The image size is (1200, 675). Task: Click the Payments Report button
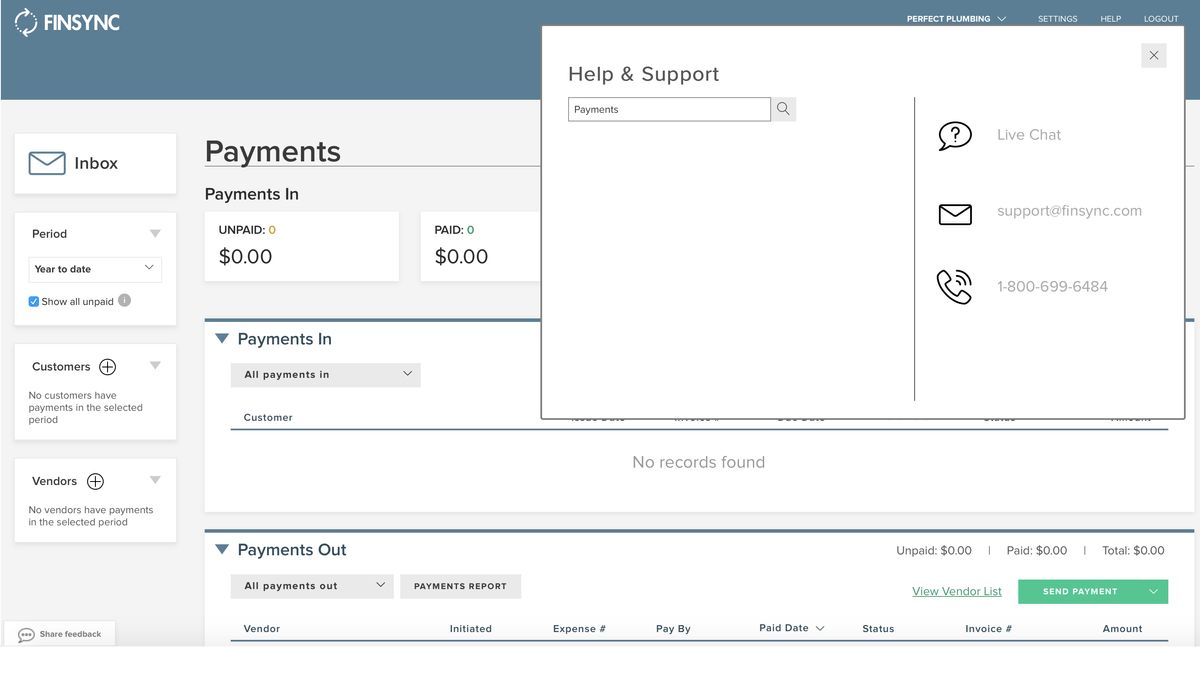pyautogui.click(x=460, y=586)
